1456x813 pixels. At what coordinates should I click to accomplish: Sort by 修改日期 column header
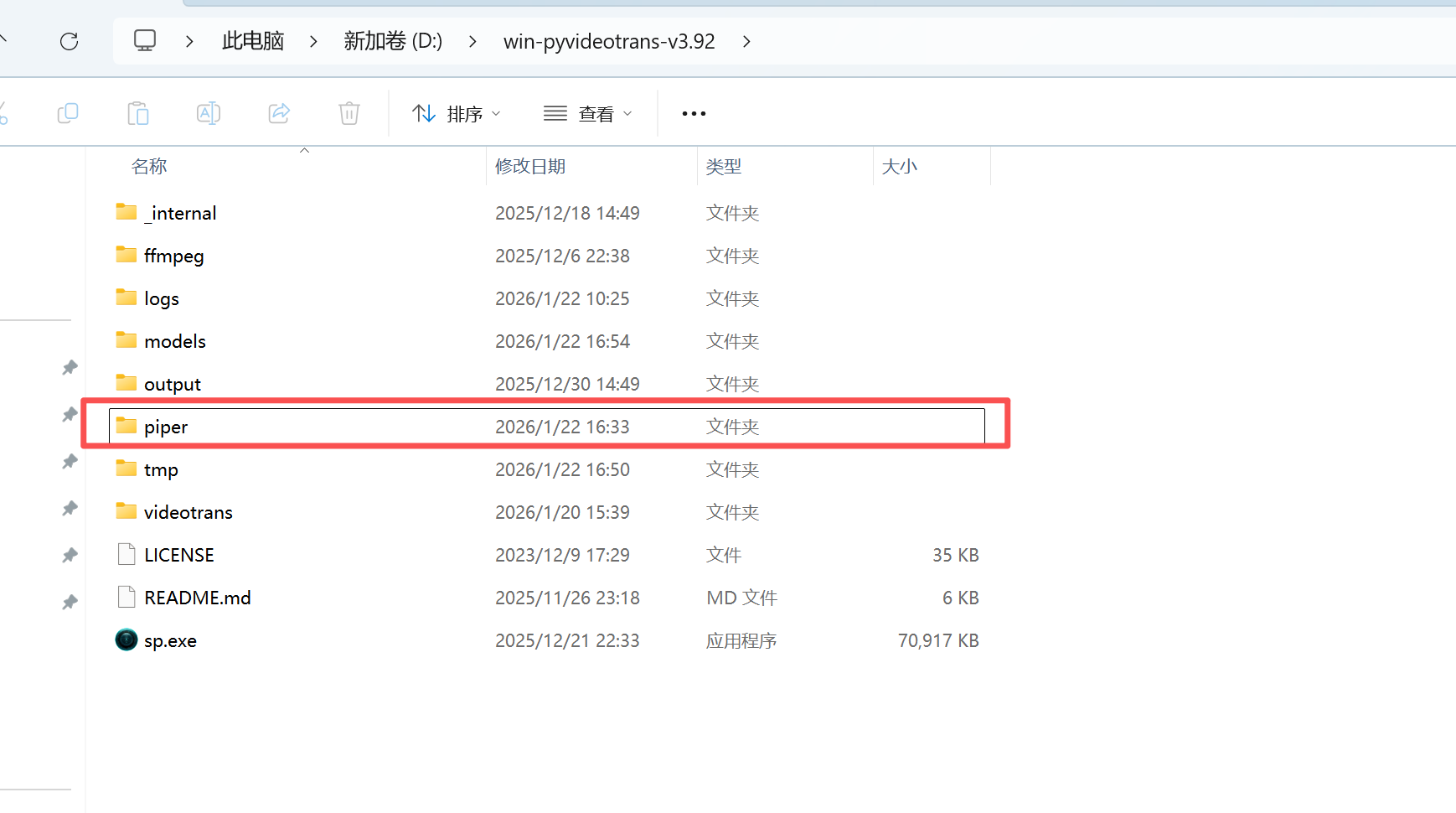[530, 166]
